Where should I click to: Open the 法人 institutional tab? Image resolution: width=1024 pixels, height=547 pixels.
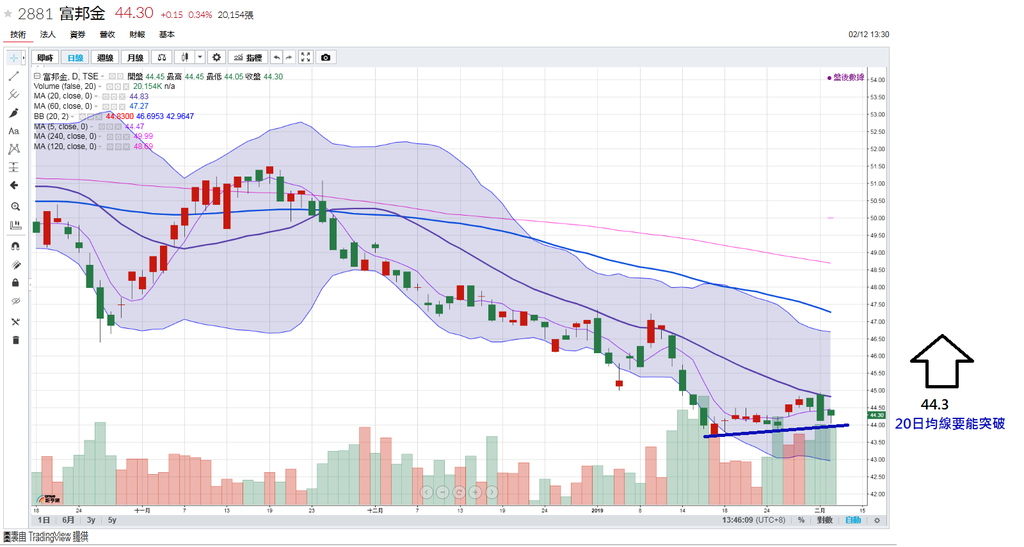pos(48,35)
